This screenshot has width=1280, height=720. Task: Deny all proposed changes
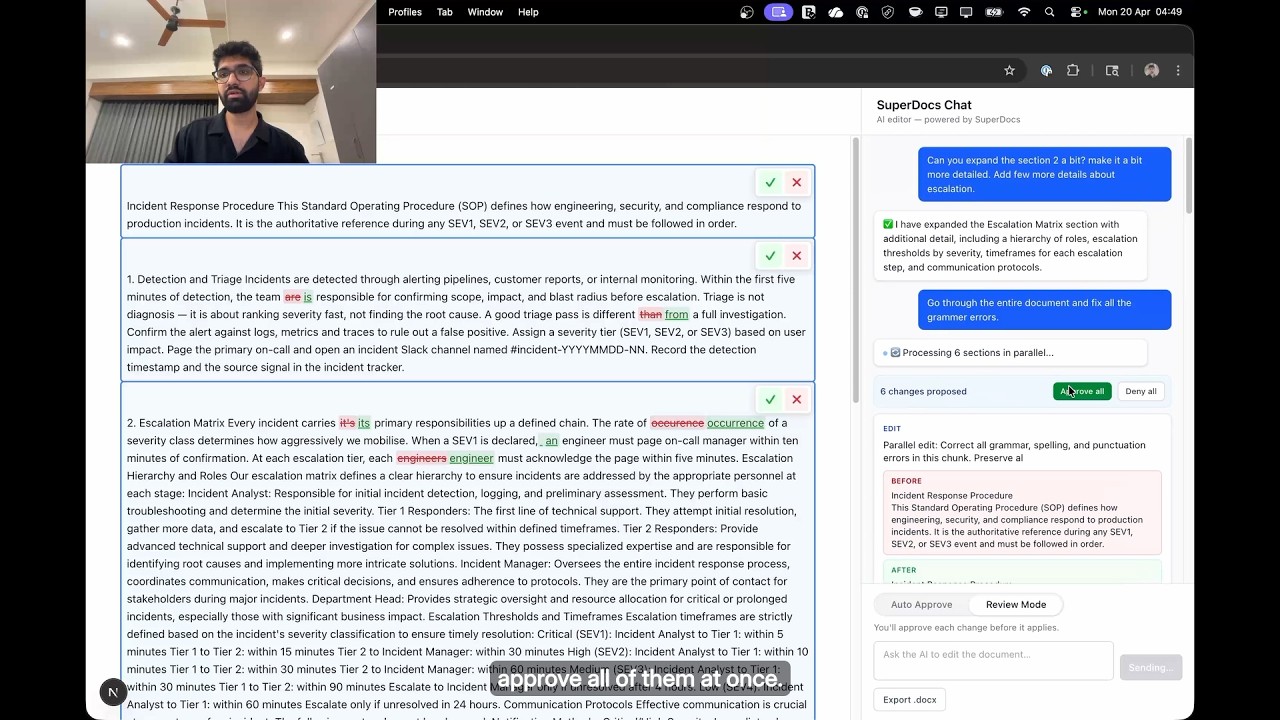pos(1140,391)
